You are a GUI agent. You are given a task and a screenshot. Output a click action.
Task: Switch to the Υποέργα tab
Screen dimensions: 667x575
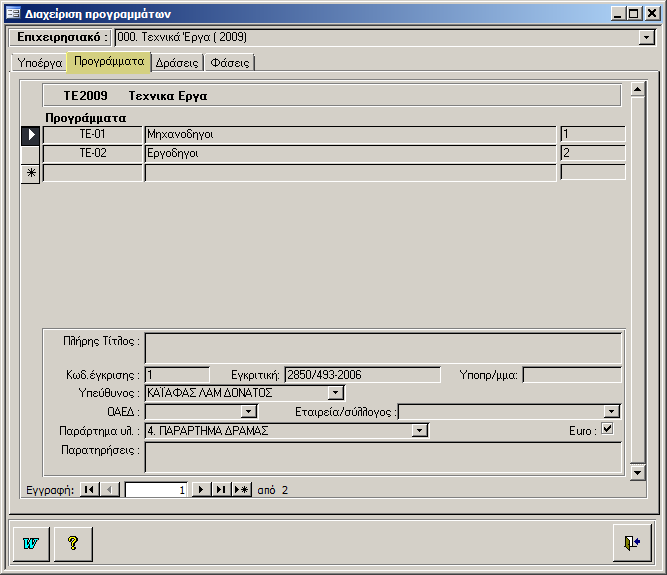click(x=40, y=62)
